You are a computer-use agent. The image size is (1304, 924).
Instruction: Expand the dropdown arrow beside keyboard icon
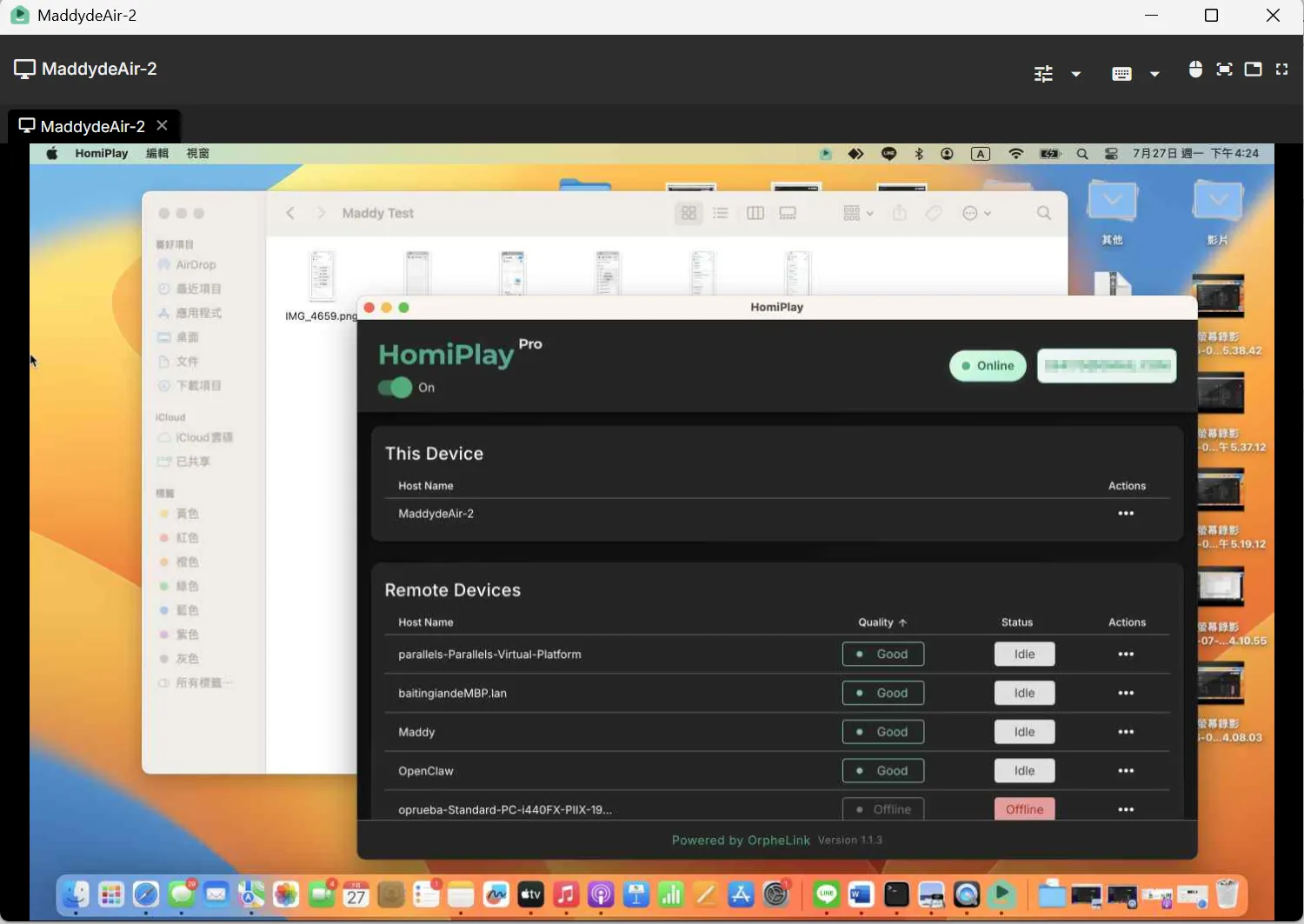point(1154,74)
